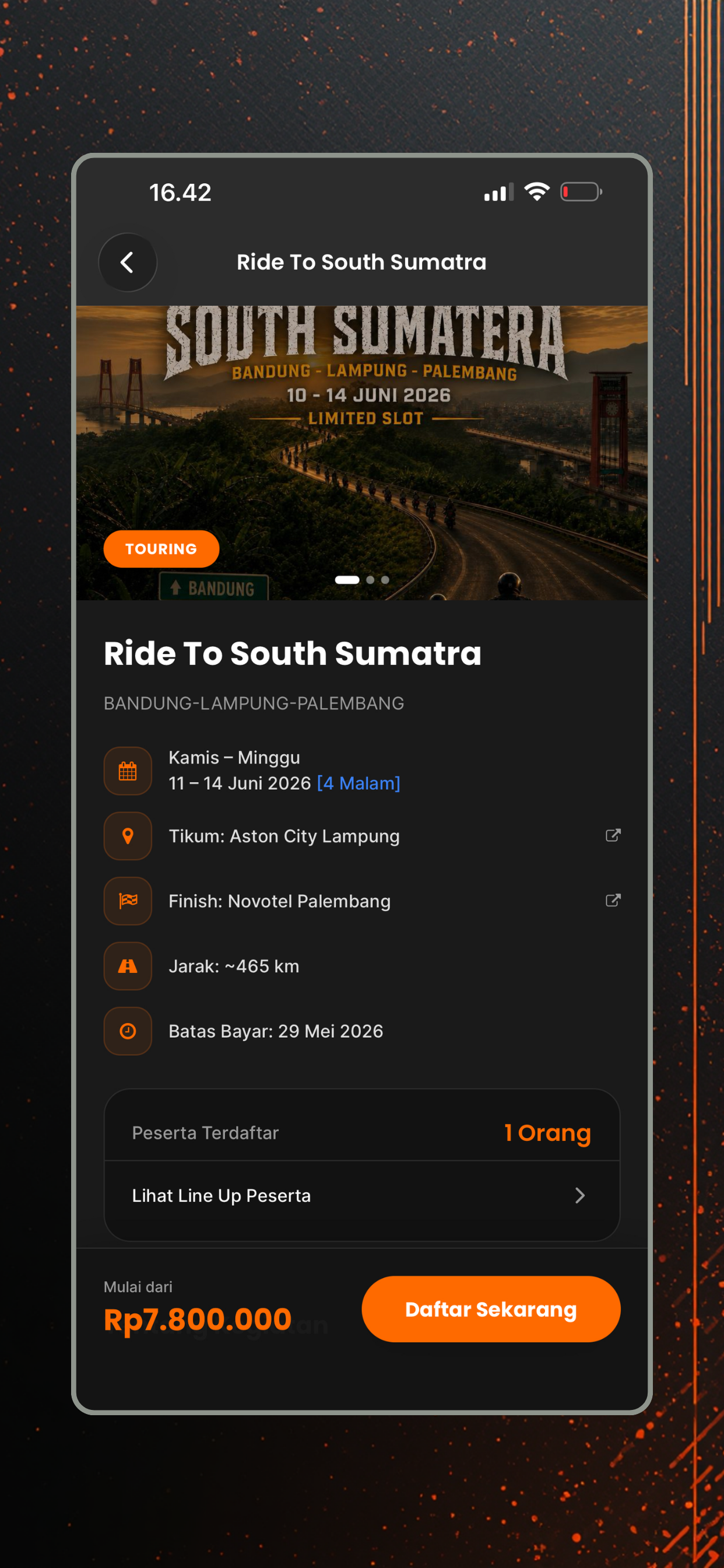Select the first carousel indicator dot

[347, 580]
